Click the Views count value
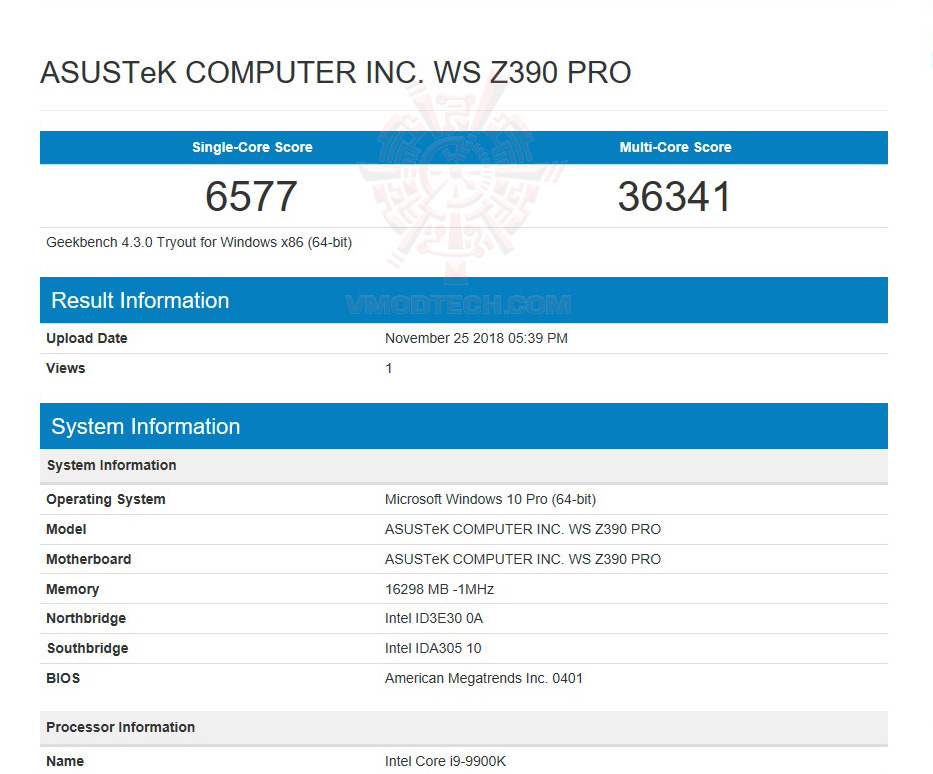The width and height of the screenshot is (933, 774). pos(389,368)
